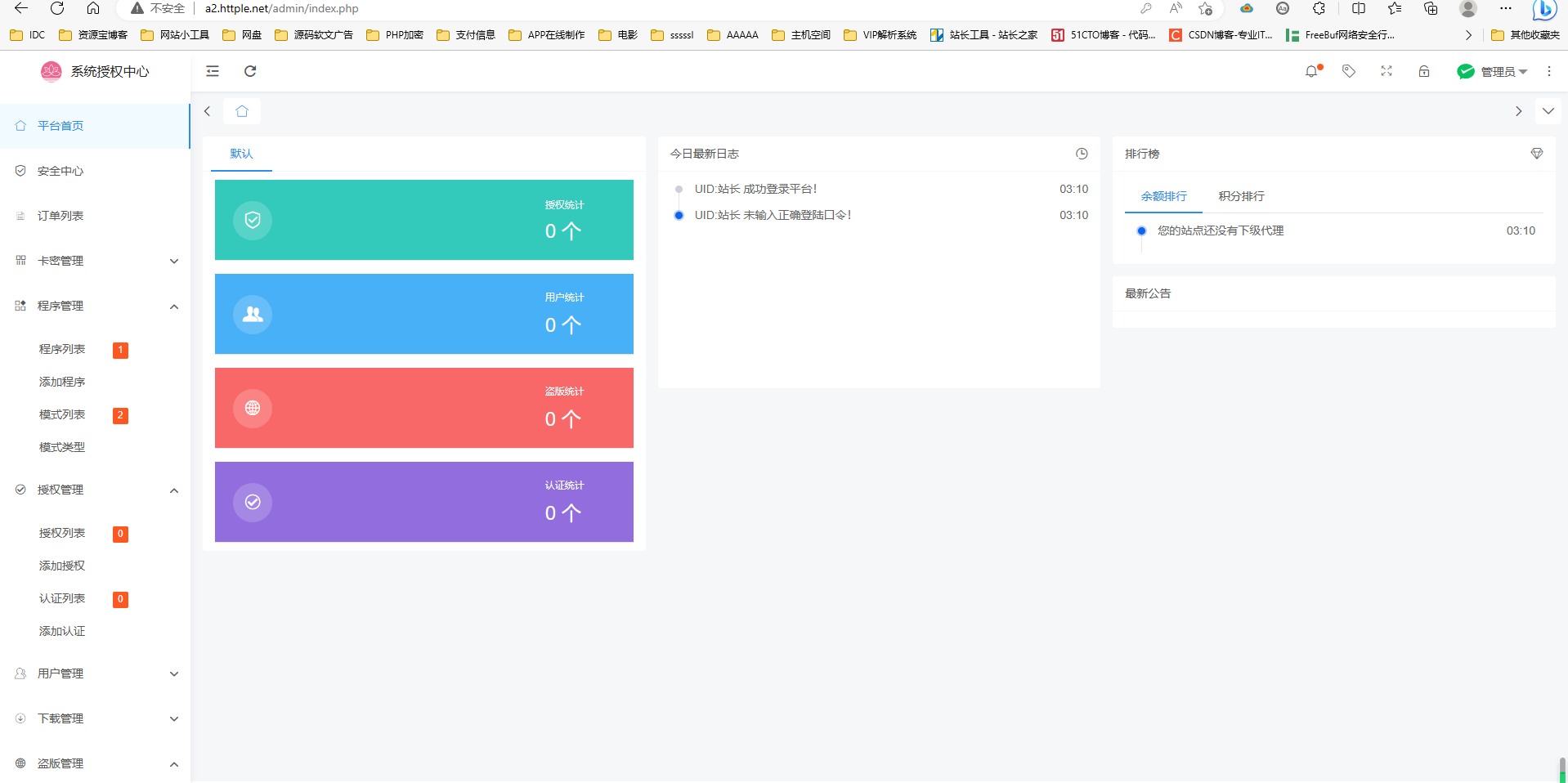Click the lock screen icon
Image resolution: width=1568 pixels, height=783 pixels.
[1424, 71]
